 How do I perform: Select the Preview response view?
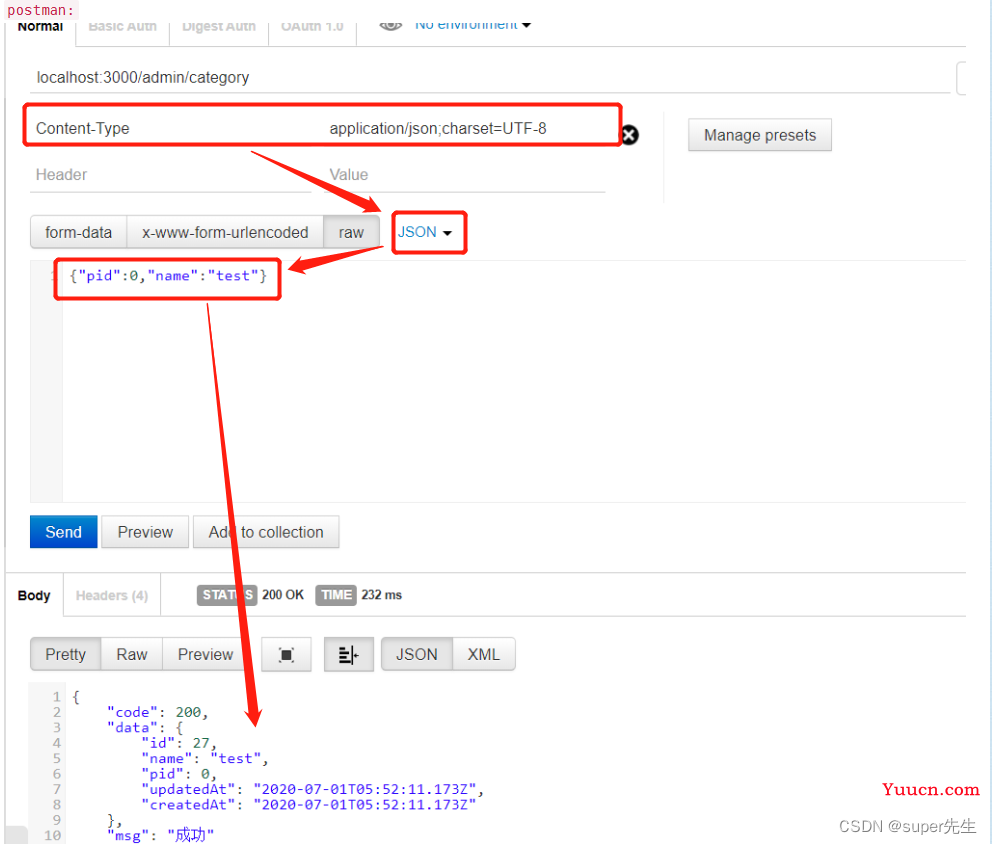(205, 654)
